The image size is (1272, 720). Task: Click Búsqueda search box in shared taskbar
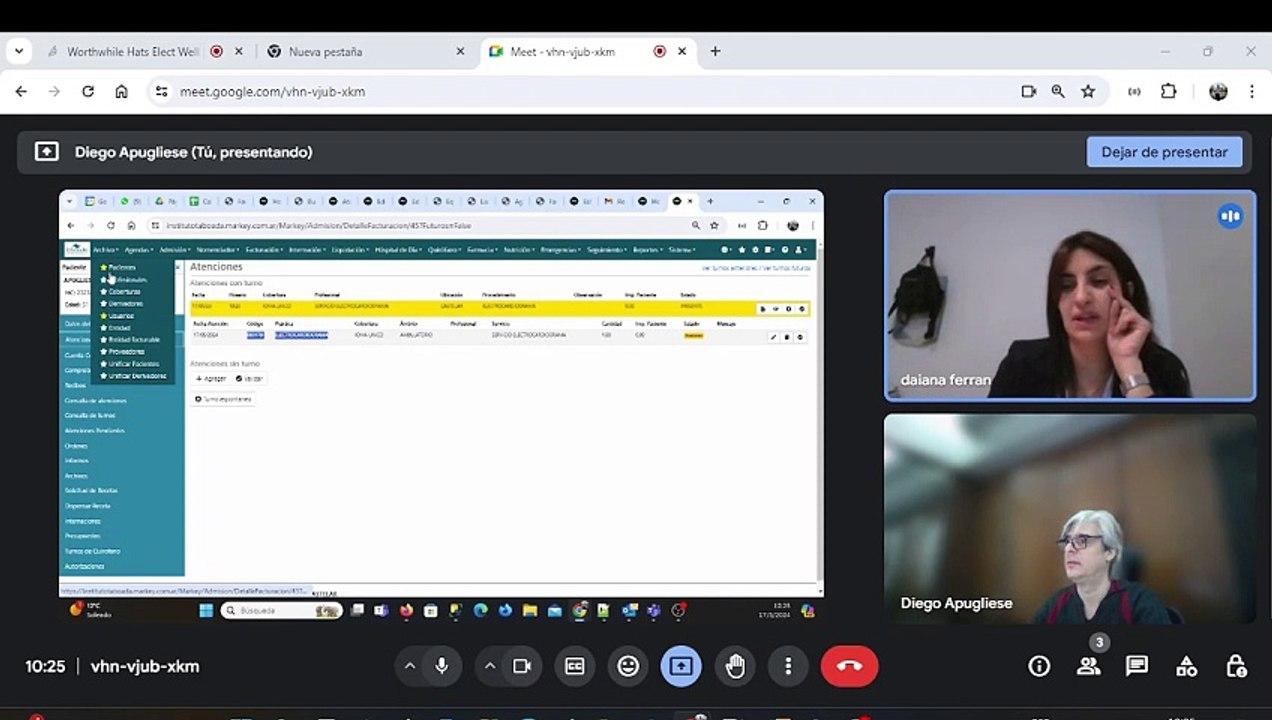pyautogui.click(x=281, y=610)
